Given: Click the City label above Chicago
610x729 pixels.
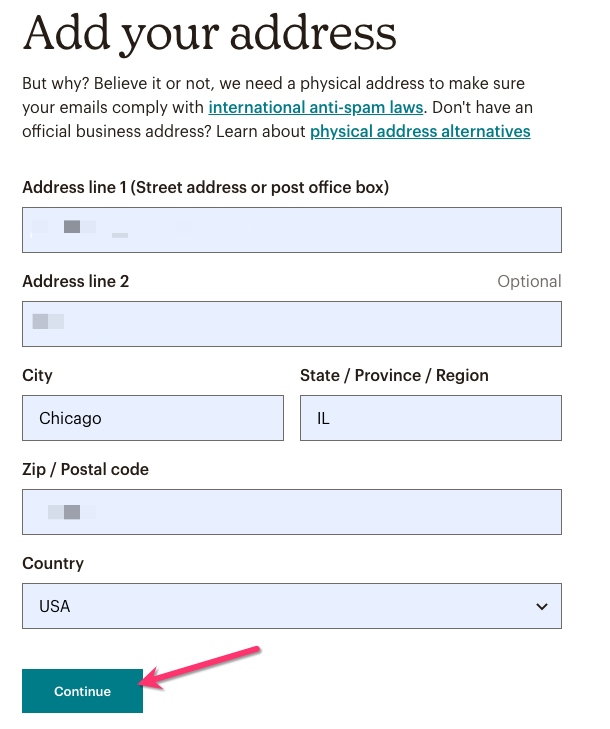Looking at the screenshot, I should click(x=37, y=375).
